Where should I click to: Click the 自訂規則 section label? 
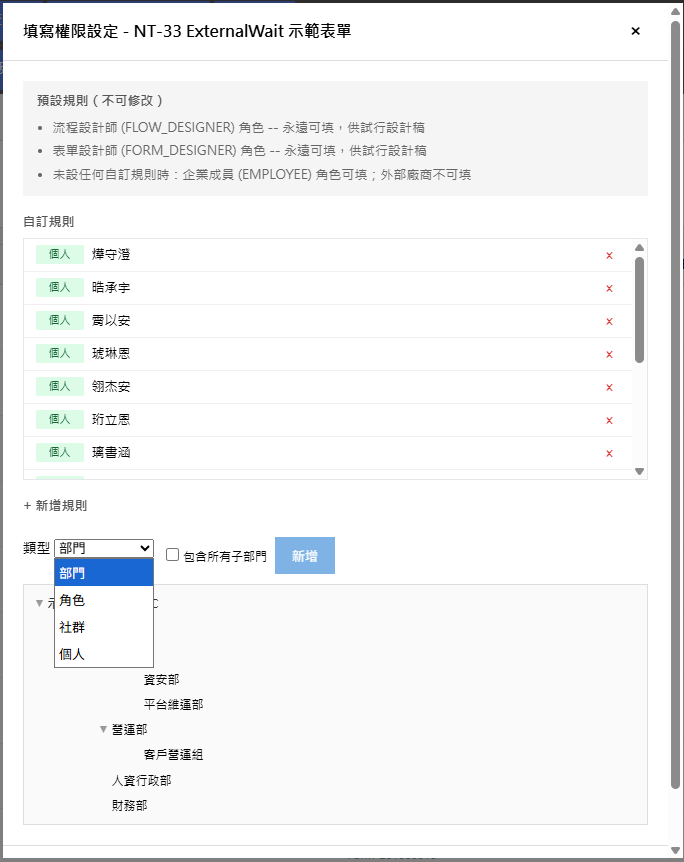pyautogui.click(x=48, y=222)
